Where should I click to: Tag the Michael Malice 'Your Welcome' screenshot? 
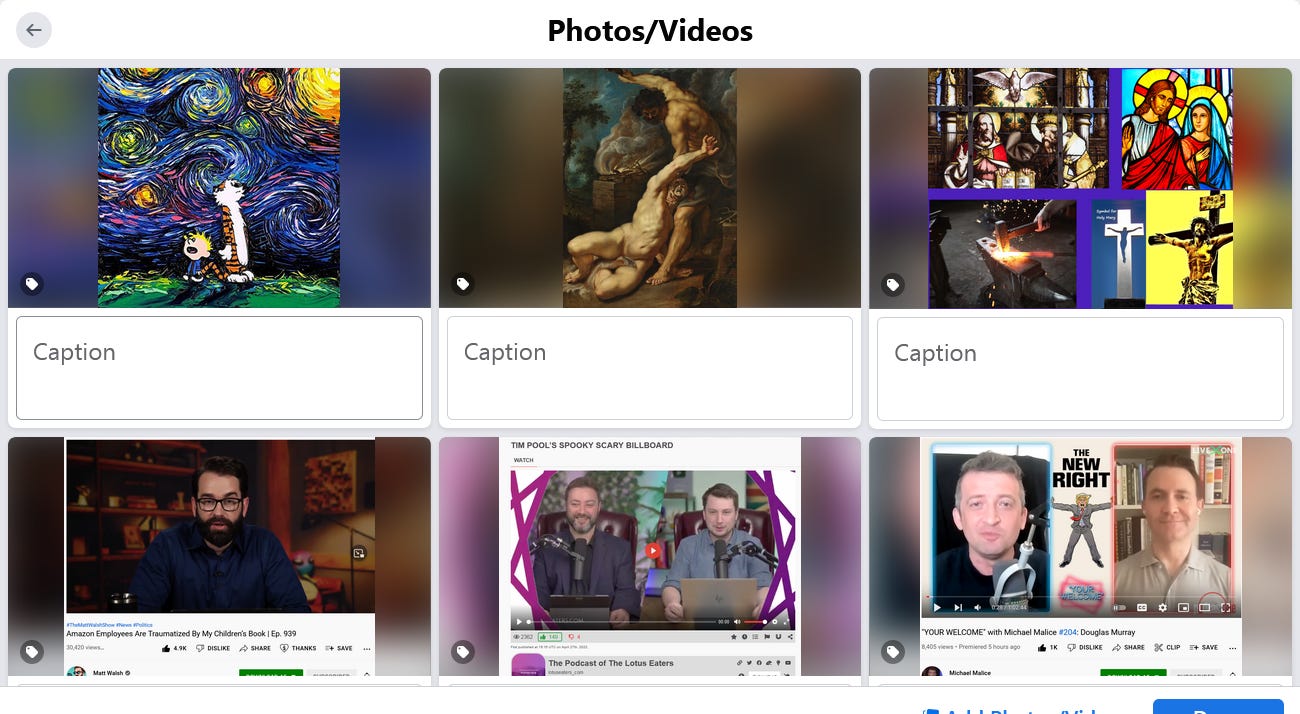click(893, 652)
